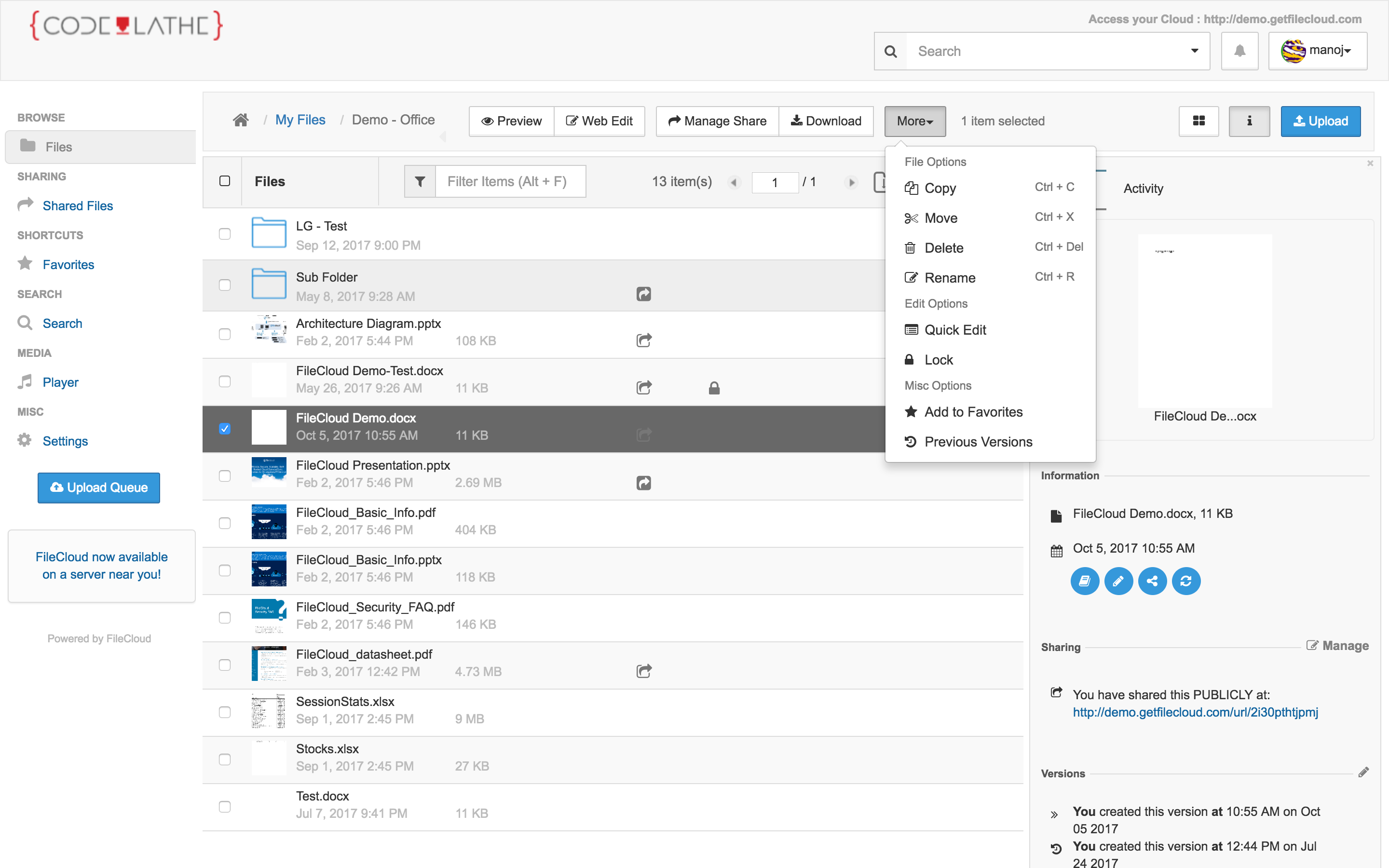Expand the search options dropdown arrow
The height and width of the screenshot is (868, 1389).
(1194, 51)
